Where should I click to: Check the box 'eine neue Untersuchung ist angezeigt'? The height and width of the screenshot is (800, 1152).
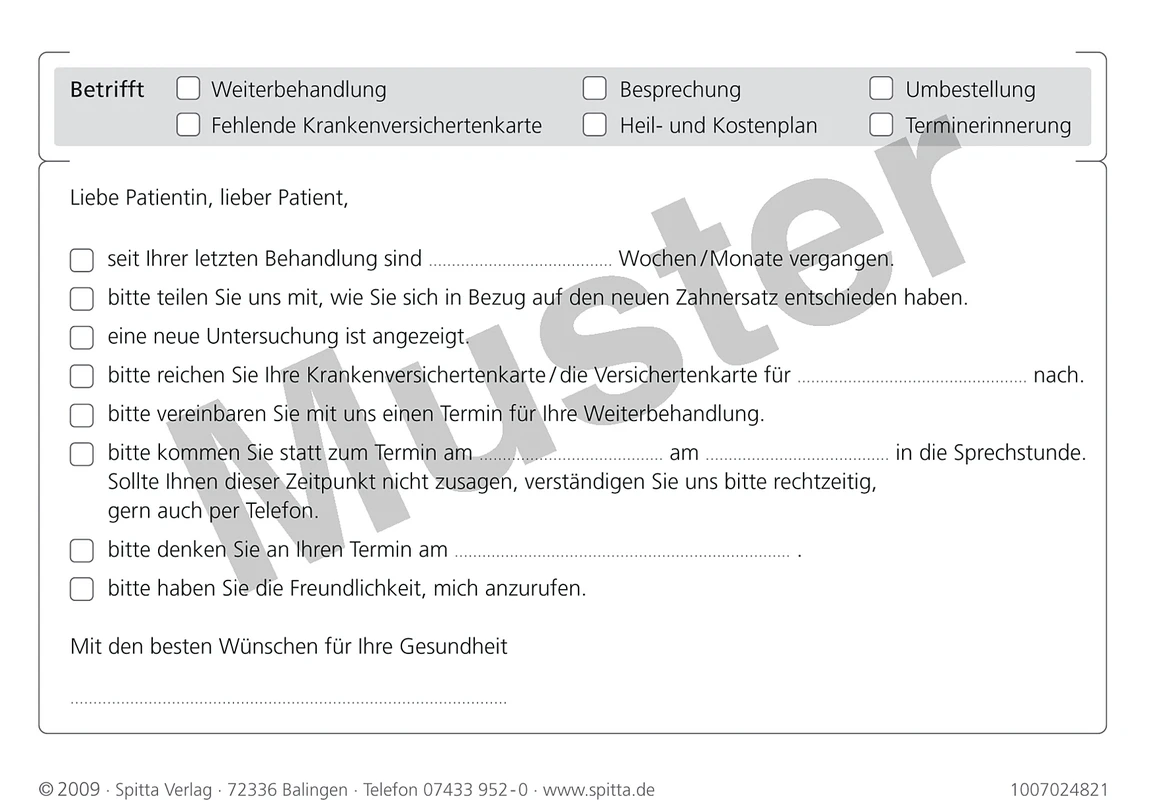81,337
